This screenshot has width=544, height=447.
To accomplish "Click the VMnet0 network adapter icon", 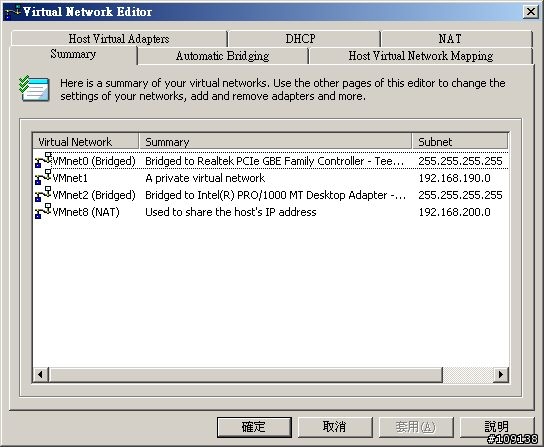I will [x=43, y=160].
